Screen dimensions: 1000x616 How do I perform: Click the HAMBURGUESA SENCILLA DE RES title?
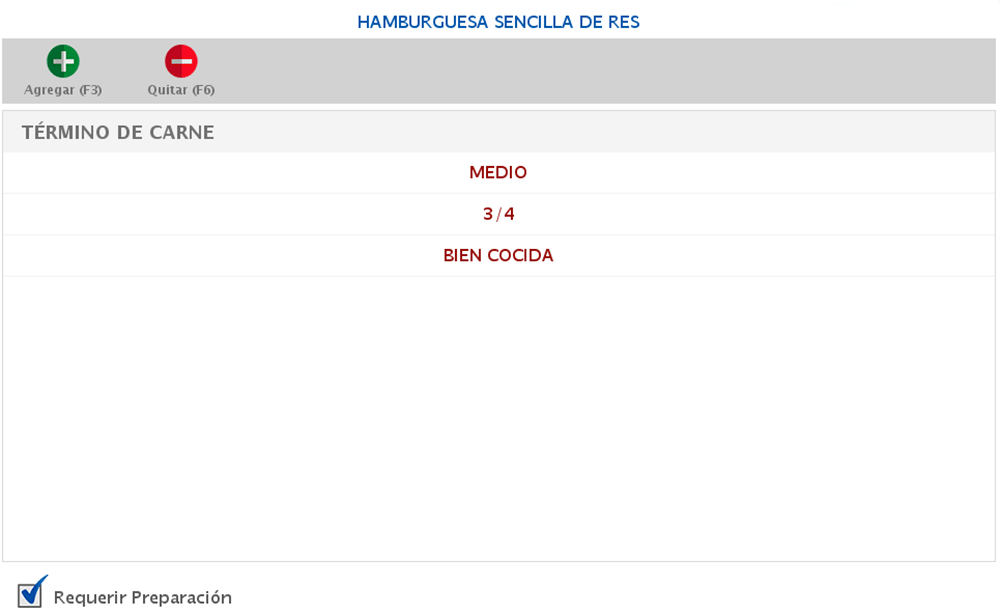click(498, 21)
